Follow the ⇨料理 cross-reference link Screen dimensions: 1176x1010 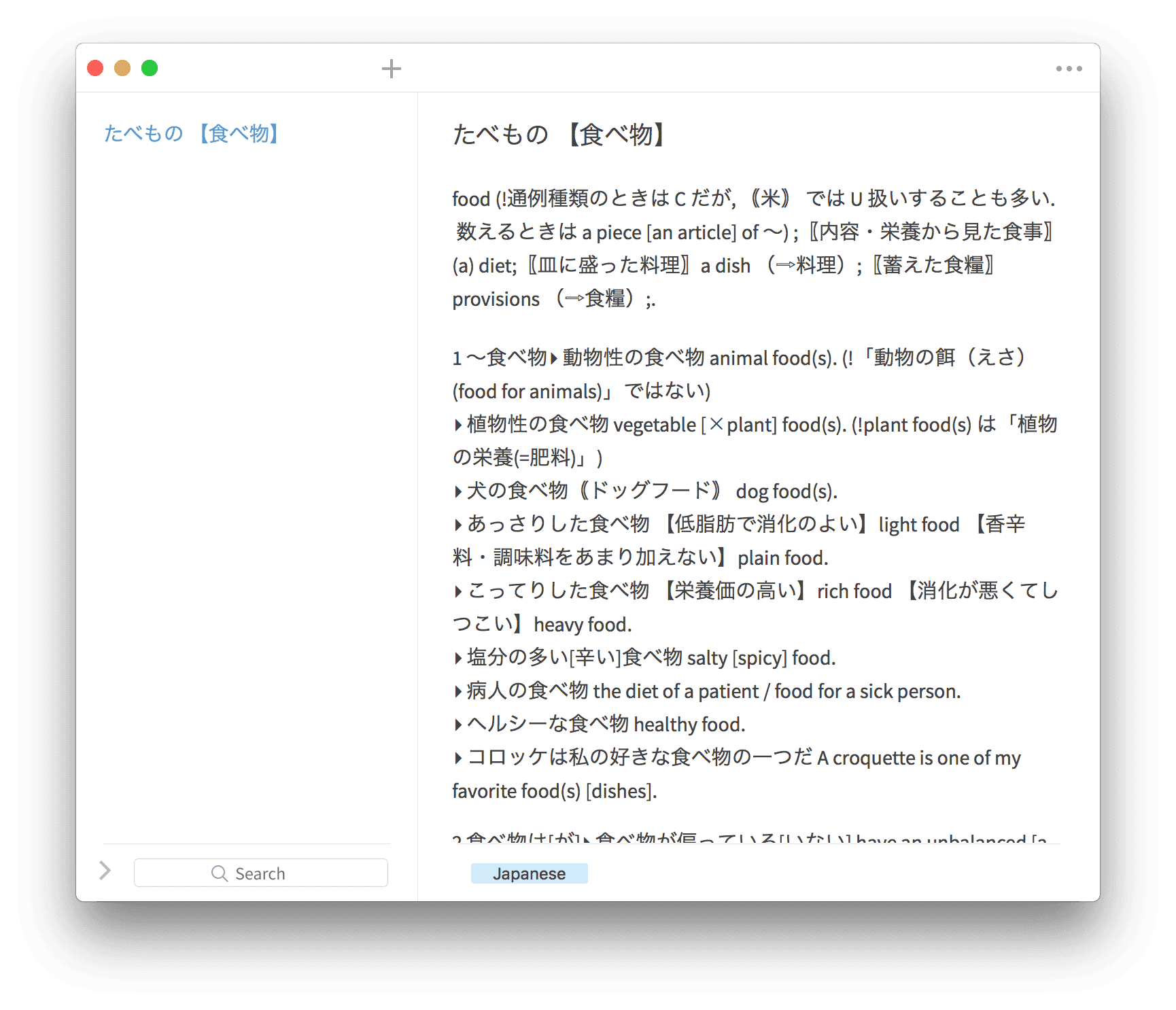806,265
